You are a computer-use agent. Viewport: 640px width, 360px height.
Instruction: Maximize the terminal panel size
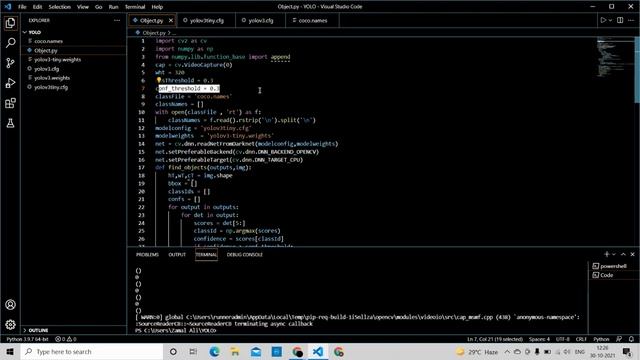[x=623, y=254]
